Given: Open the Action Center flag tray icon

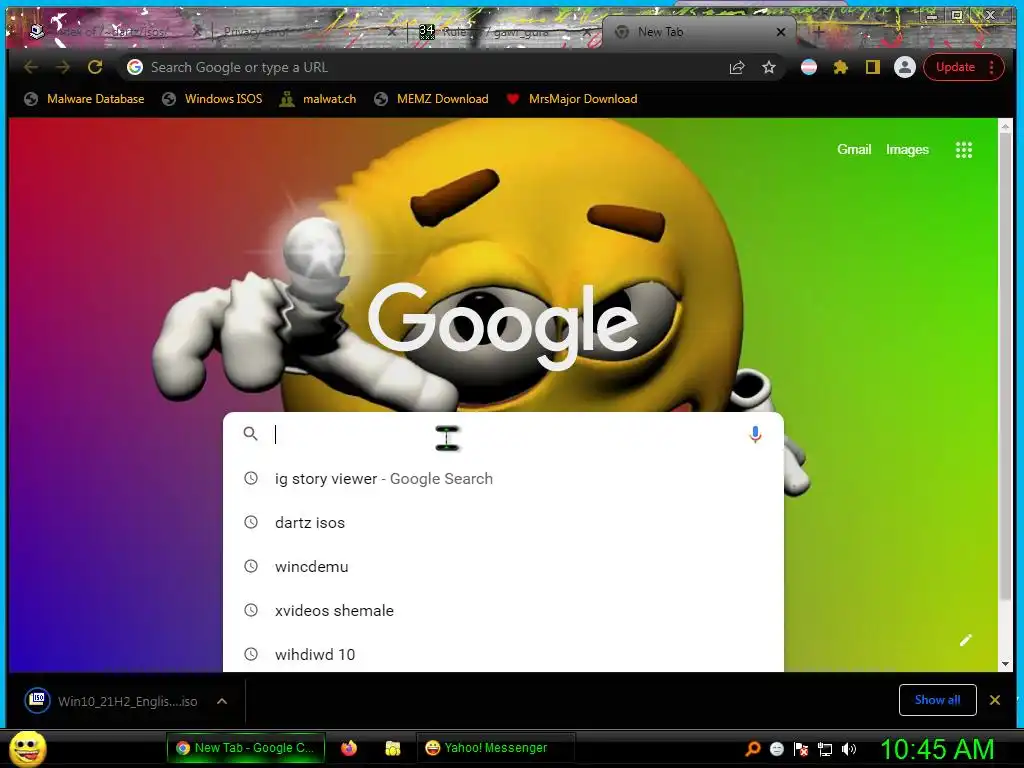Looking at the screenshot, I should [x=801, y=749].
